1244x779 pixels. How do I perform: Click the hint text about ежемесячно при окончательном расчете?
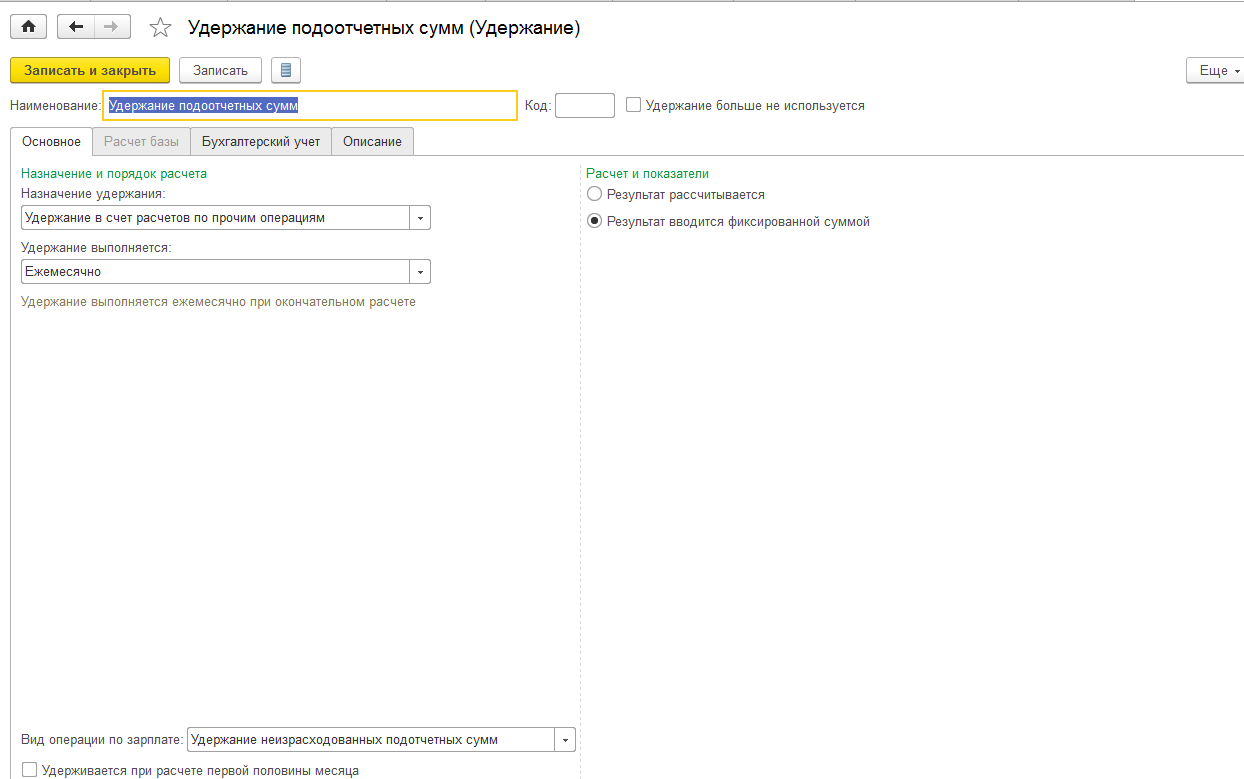click(x=218, y=301)
